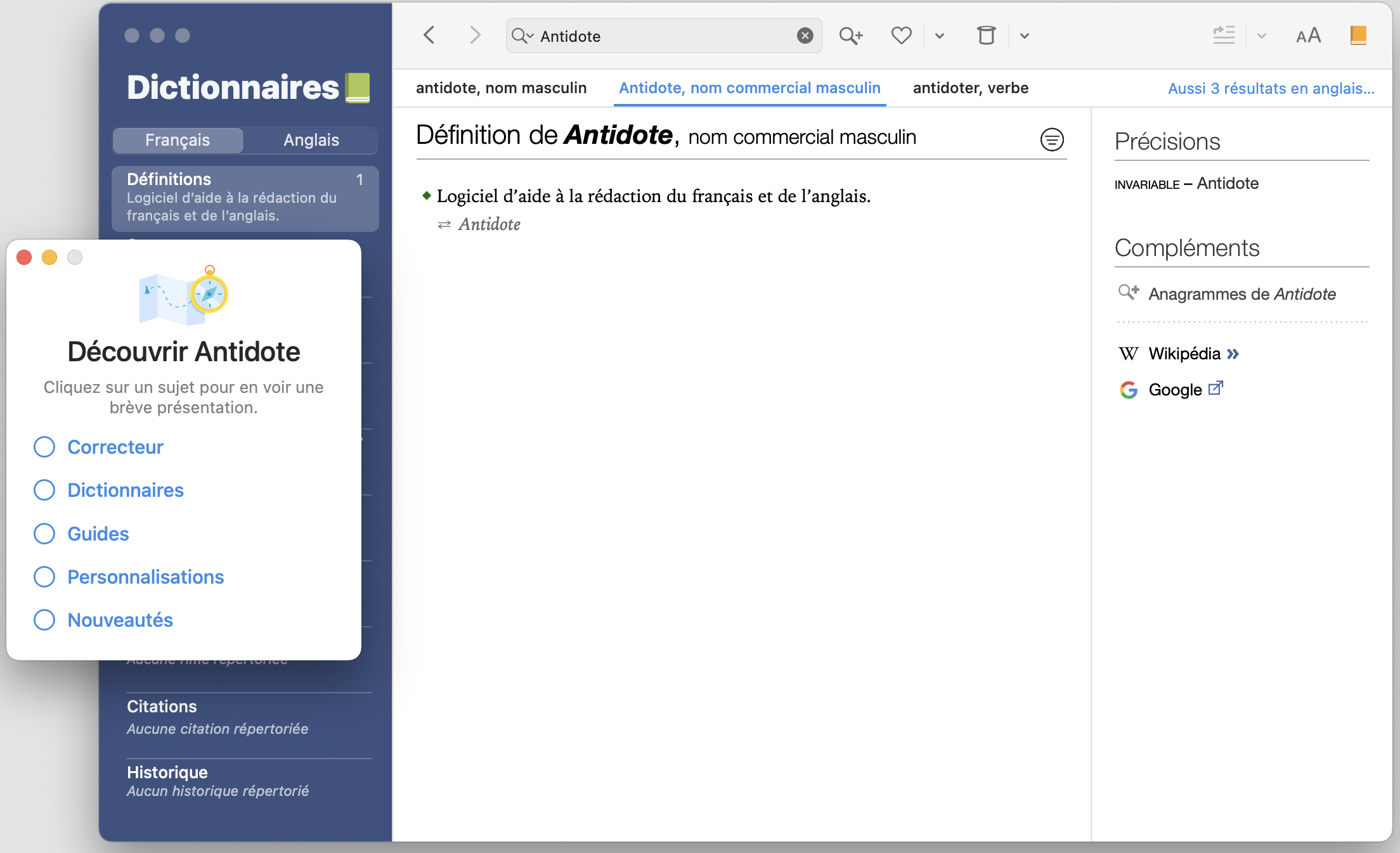Open the magnifier search options in field
The height and width of the screenshot is (853, 1400).
pos(522,35)
